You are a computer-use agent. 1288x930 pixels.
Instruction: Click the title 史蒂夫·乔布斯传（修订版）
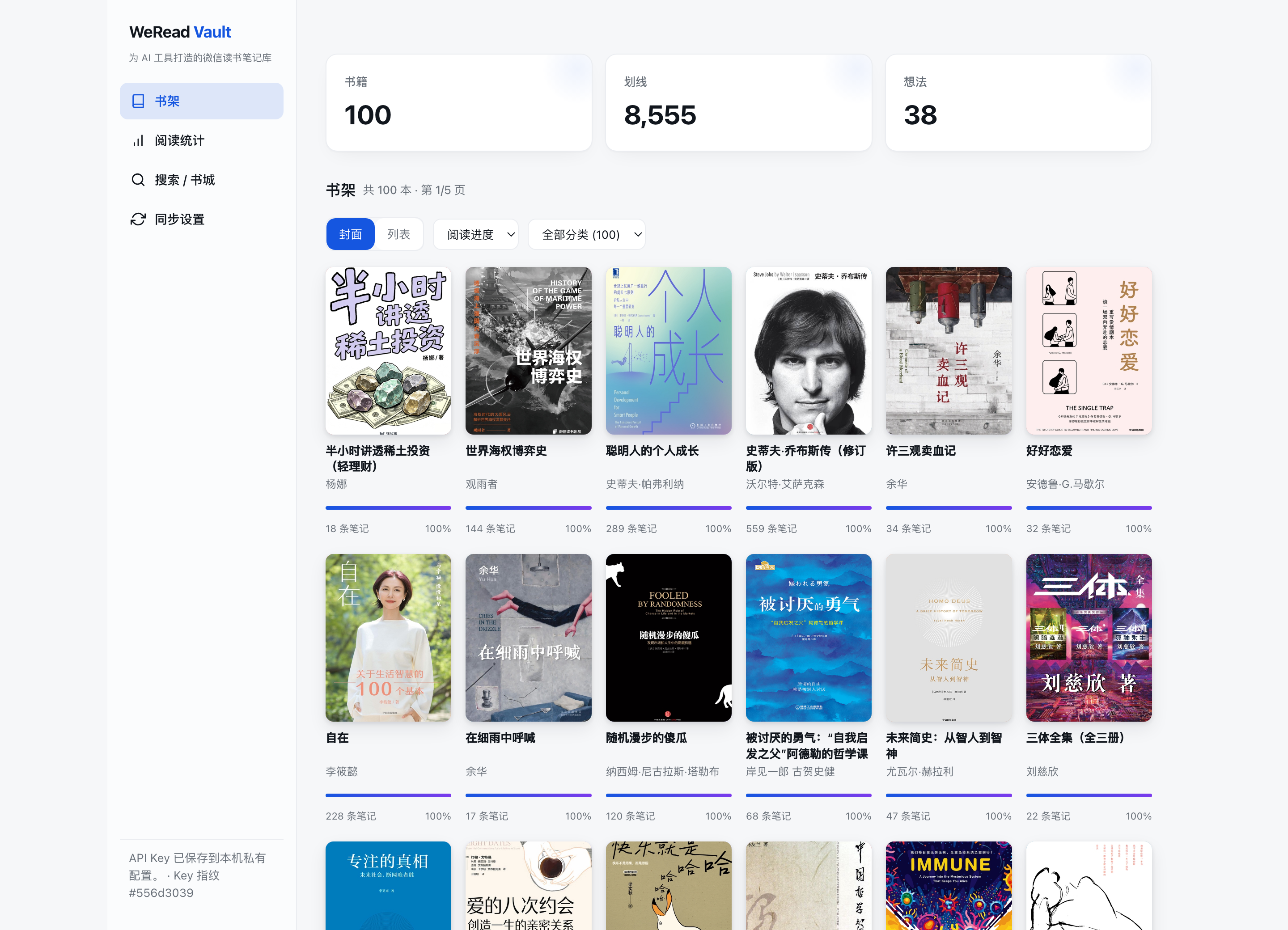(x=806, y=458)
